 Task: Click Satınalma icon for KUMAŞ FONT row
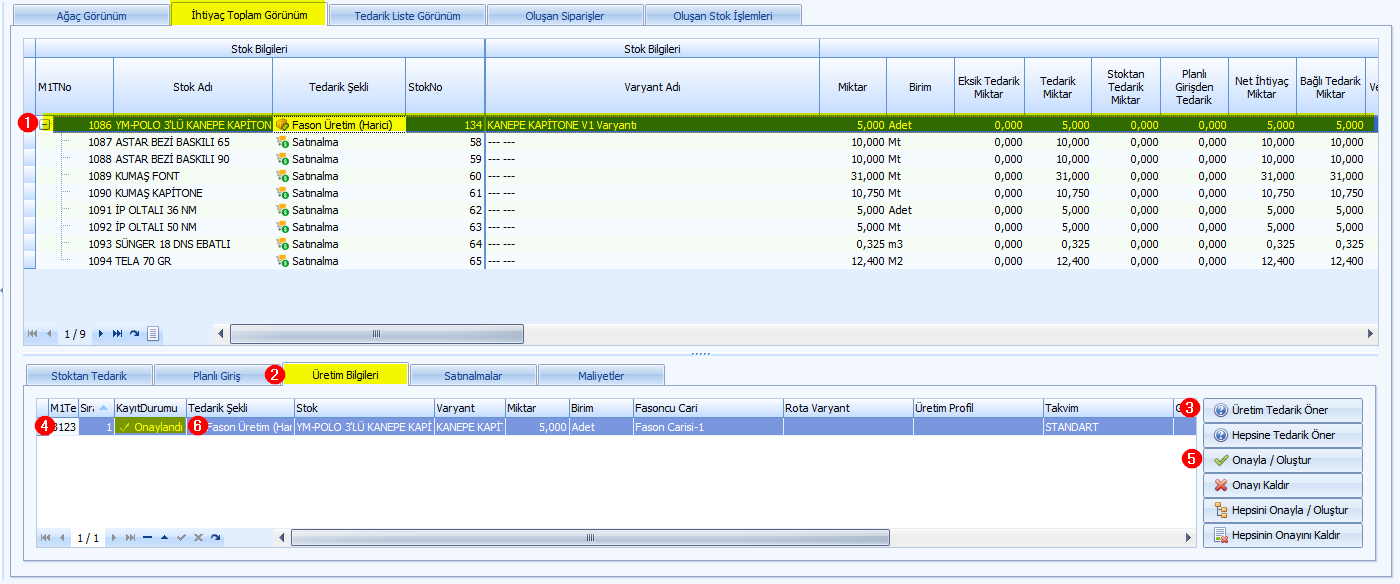point(283,176)
